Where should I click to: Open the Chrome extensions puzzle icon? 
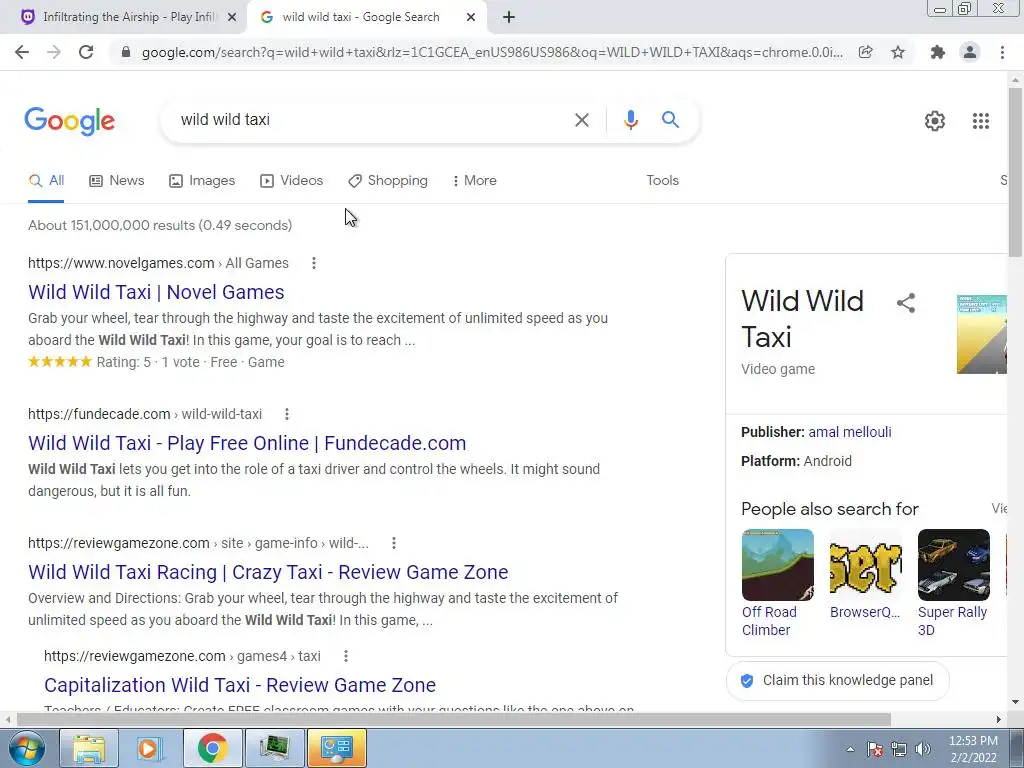coord(937,52)
